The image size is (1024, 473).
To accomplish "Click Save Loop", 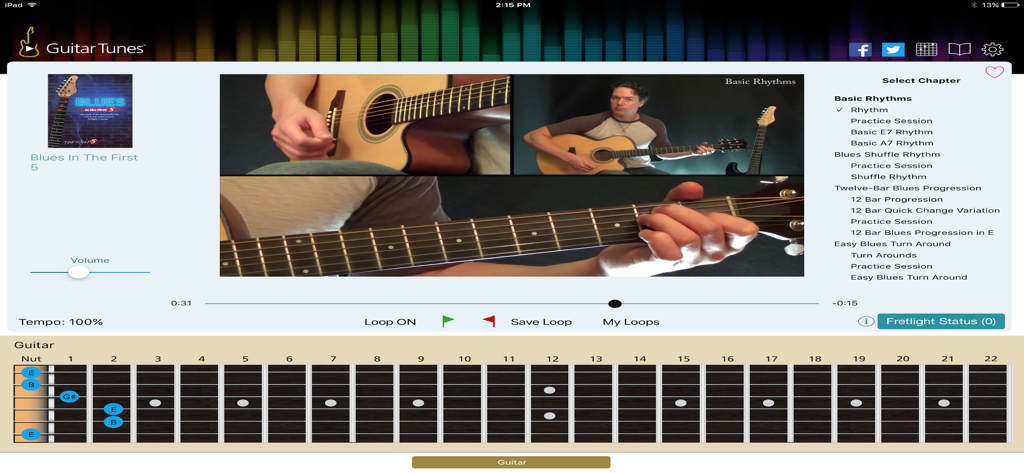I will [541, 322].
